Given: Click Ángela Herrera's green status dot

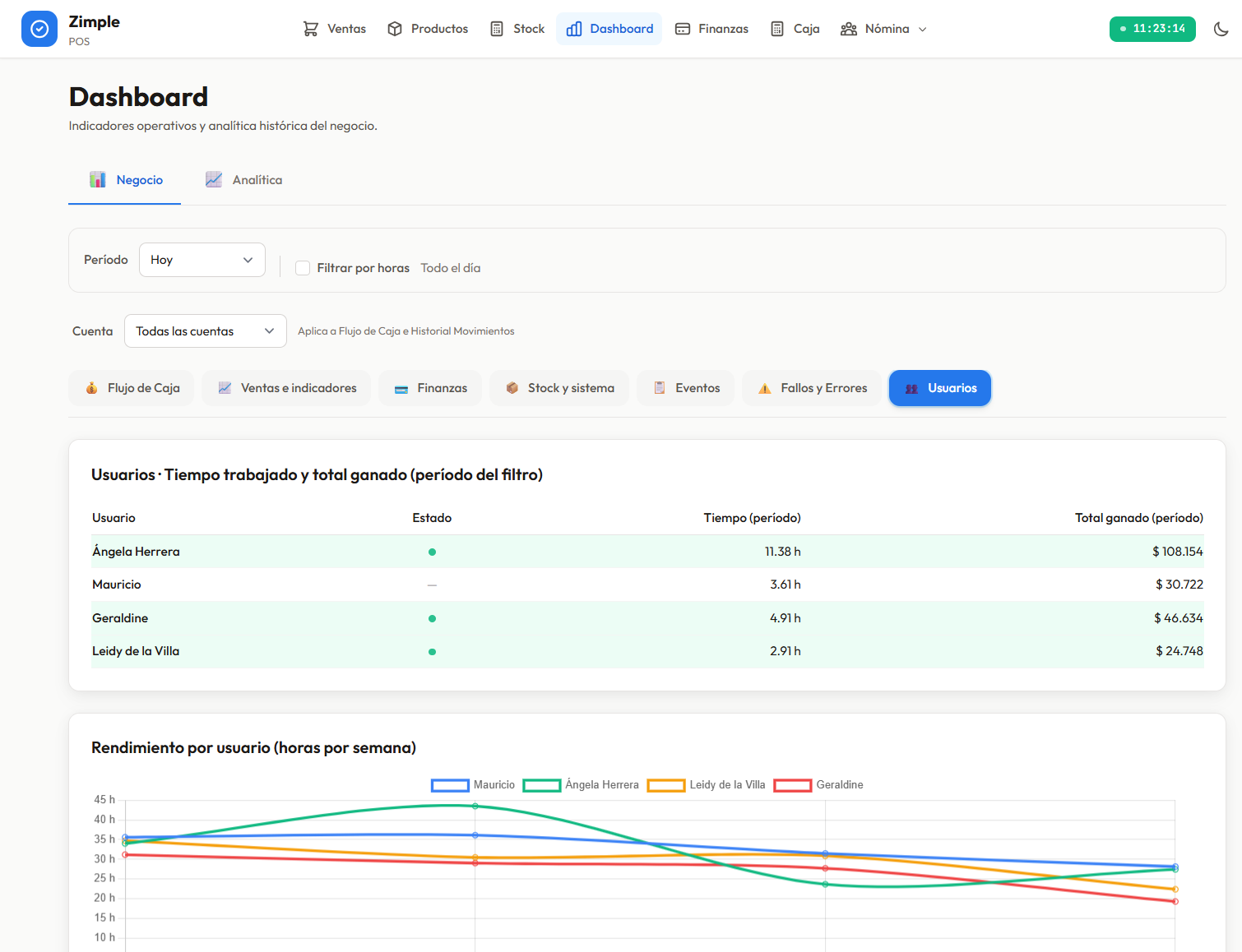Looking at the screenshot, I should coord(432,552).
